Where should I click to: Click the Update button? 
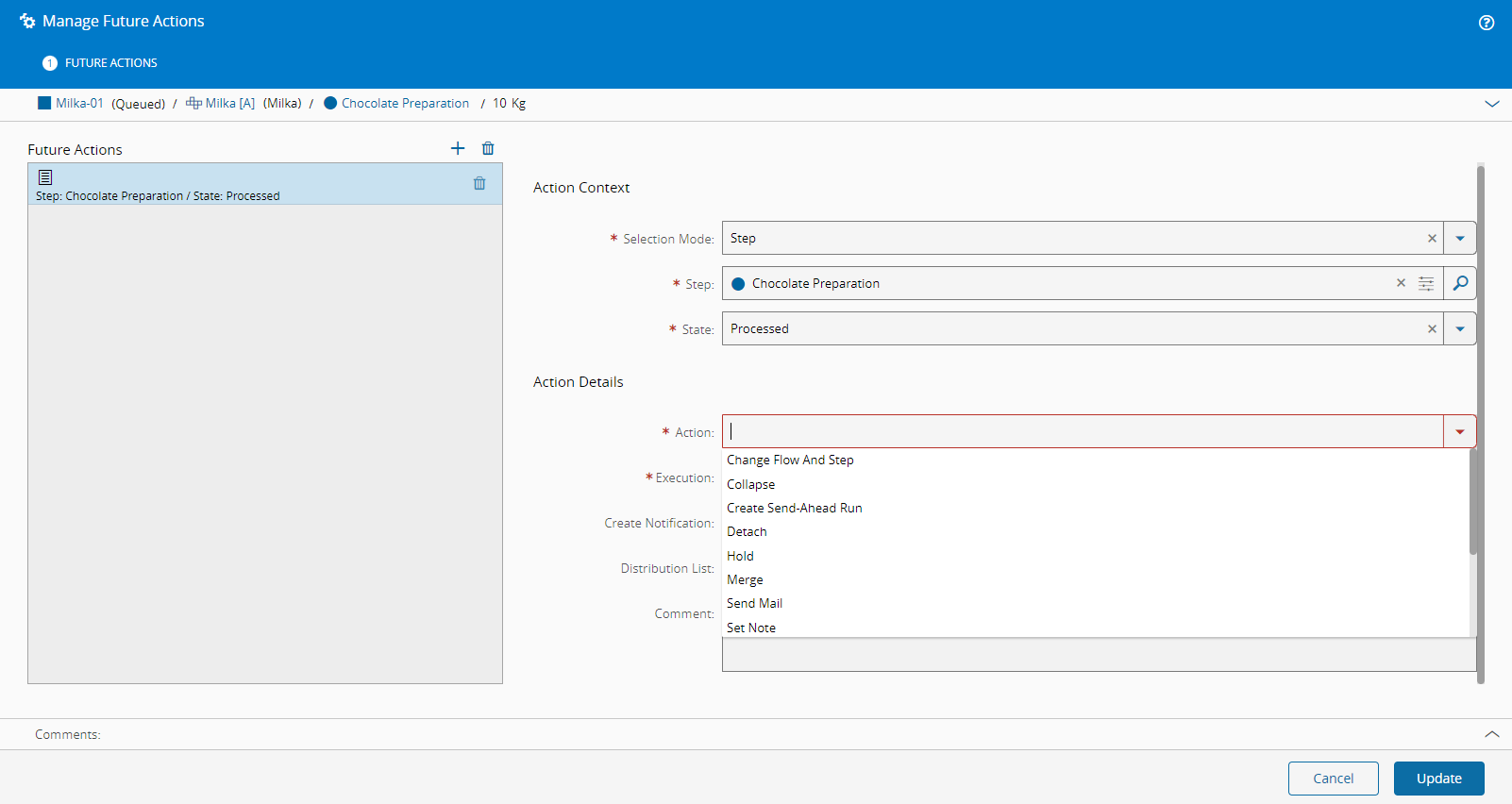1438,779
